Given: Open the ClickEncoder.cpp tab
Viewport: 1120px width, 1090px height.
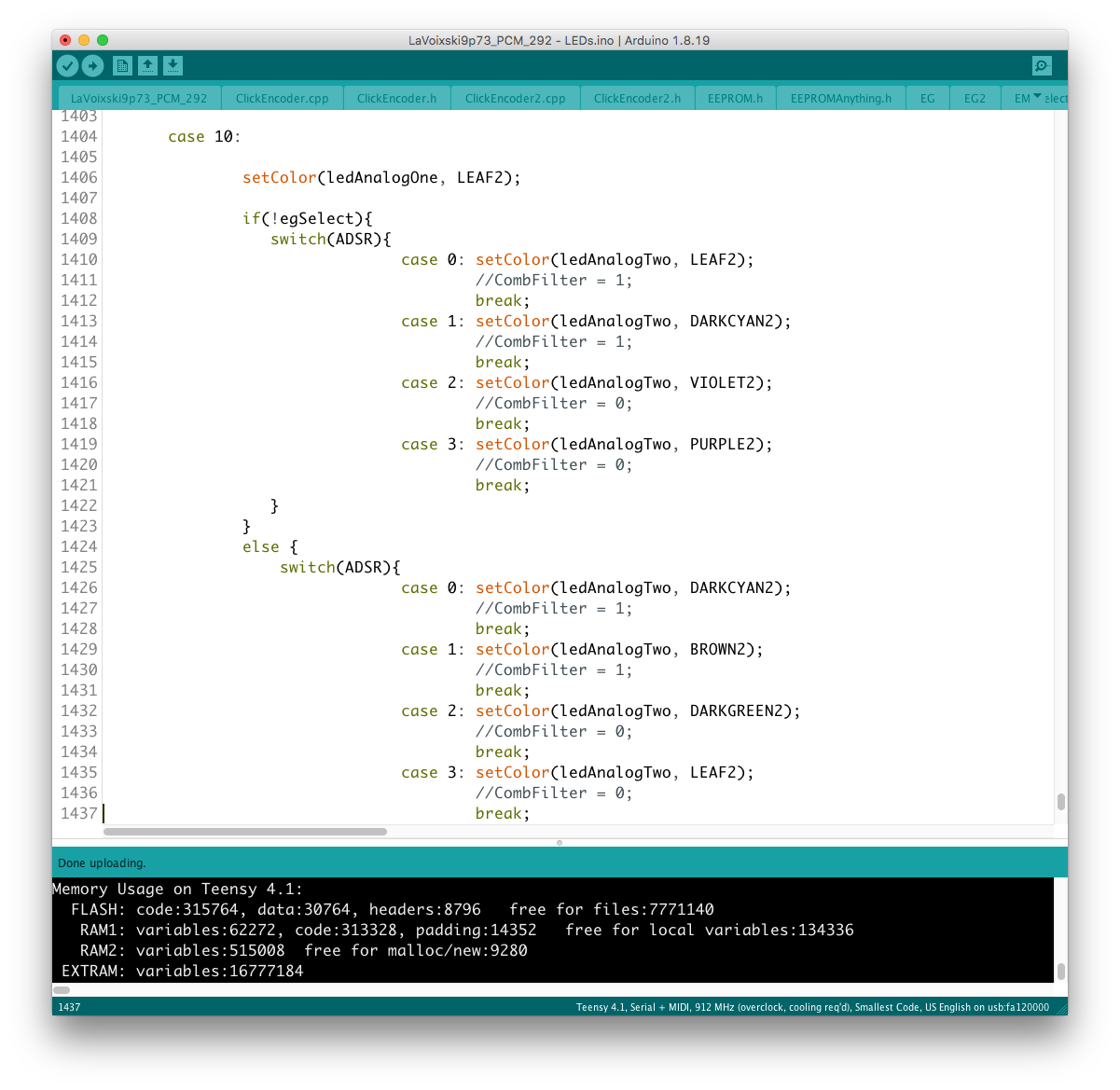Looking at the screenshot, I should tap(282, 98).
